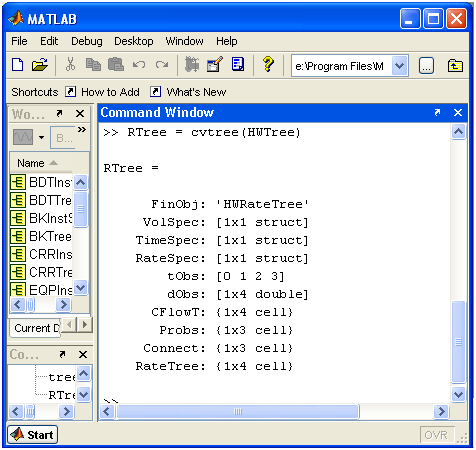The width and height of the screenshot is (476, 450).
Task: Select the BDTInst variable
Action: 41,182
